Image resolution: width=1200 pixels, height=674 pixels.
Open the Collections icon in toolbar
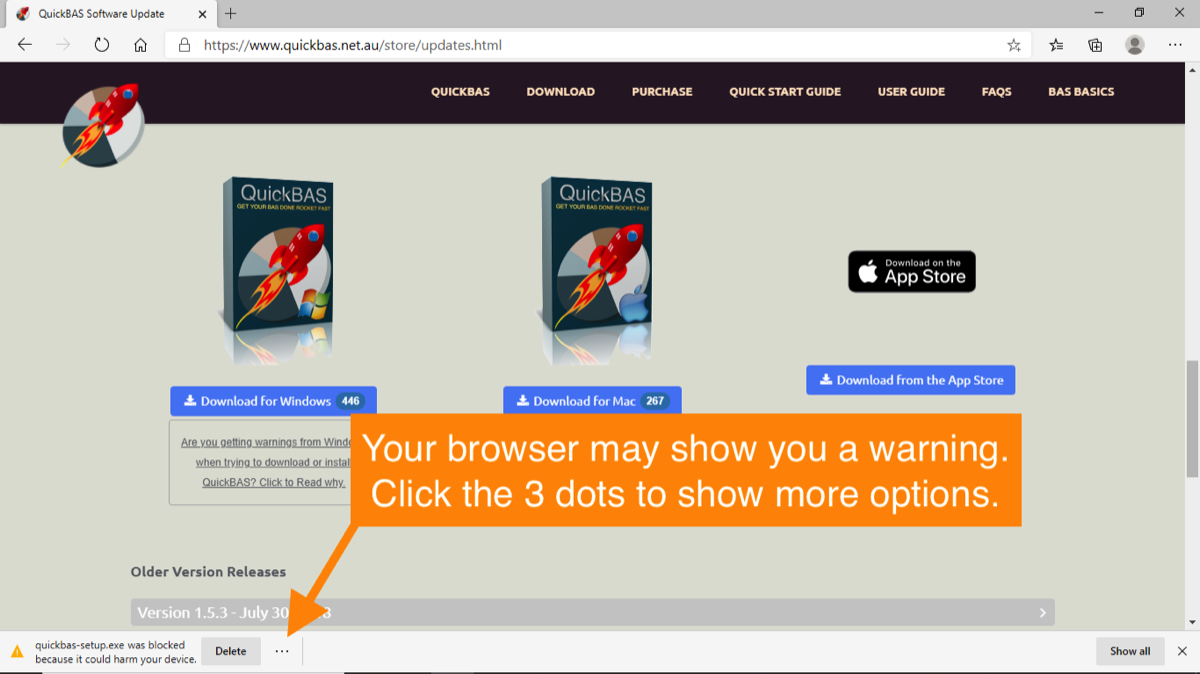click(1095, 45)
